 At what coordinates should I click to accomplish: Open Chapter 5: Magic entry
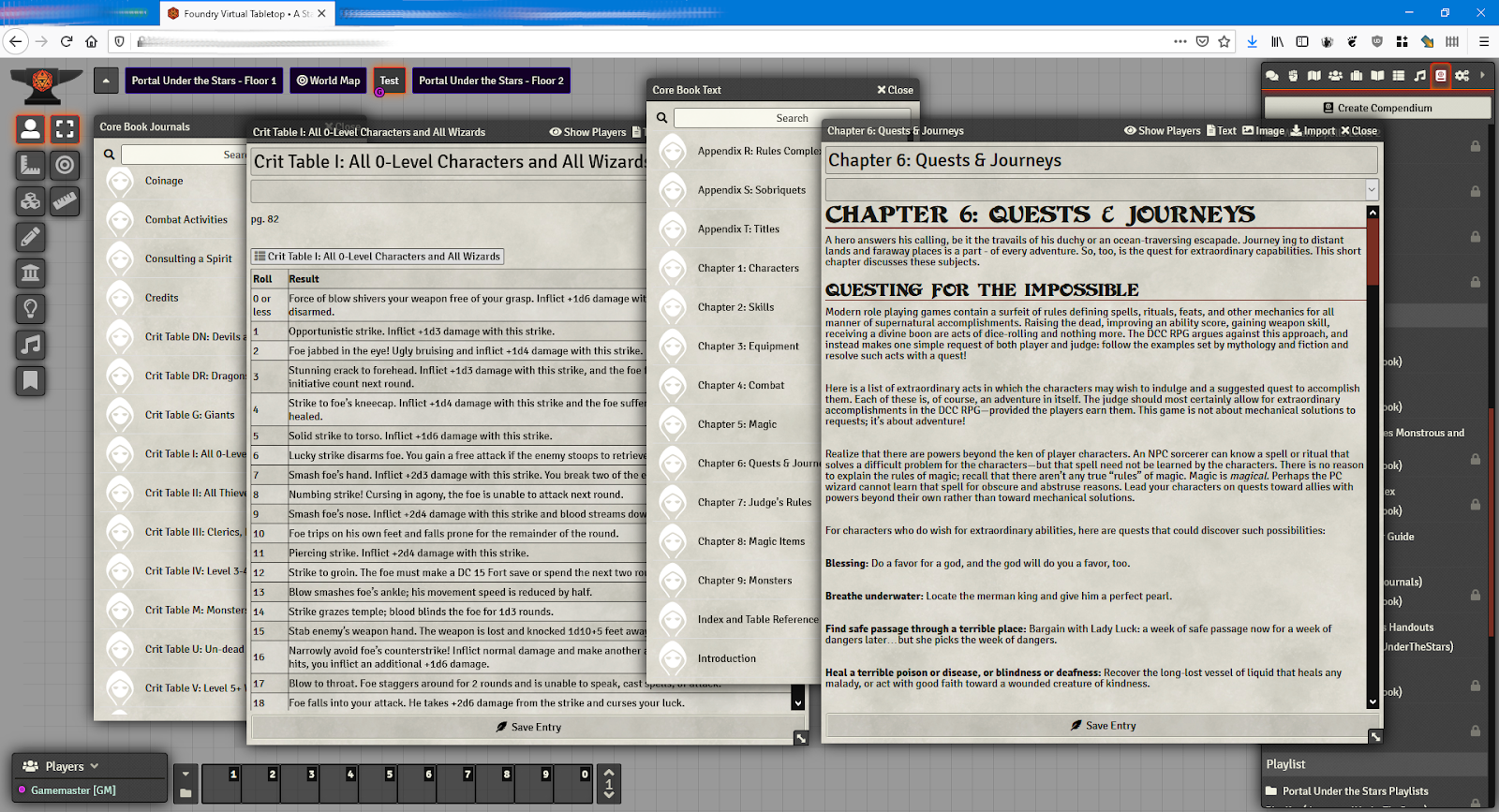pyautogui.click(x=737, y=424)
